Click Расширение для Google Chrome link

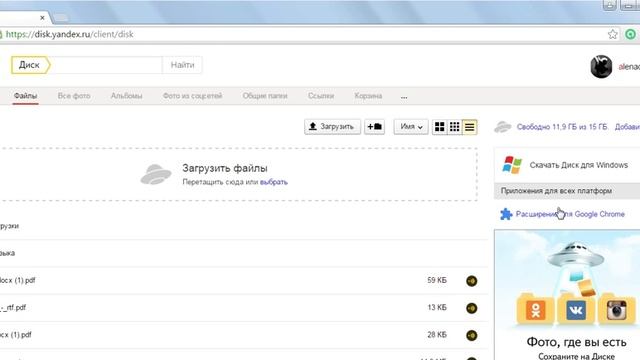pos(570,214)
